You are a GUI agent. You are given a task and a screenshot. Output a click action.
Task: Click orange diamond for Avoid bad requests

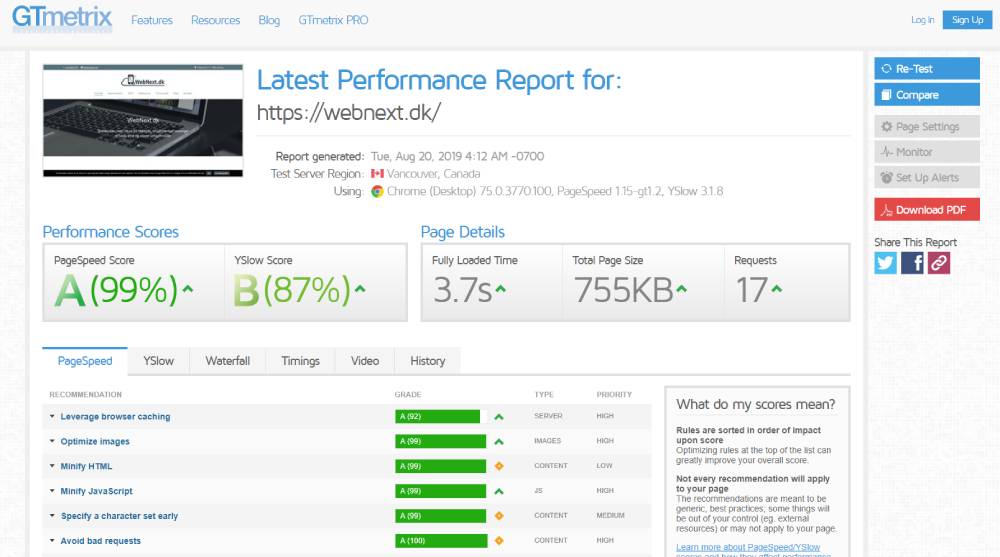(x=499, y=540)
